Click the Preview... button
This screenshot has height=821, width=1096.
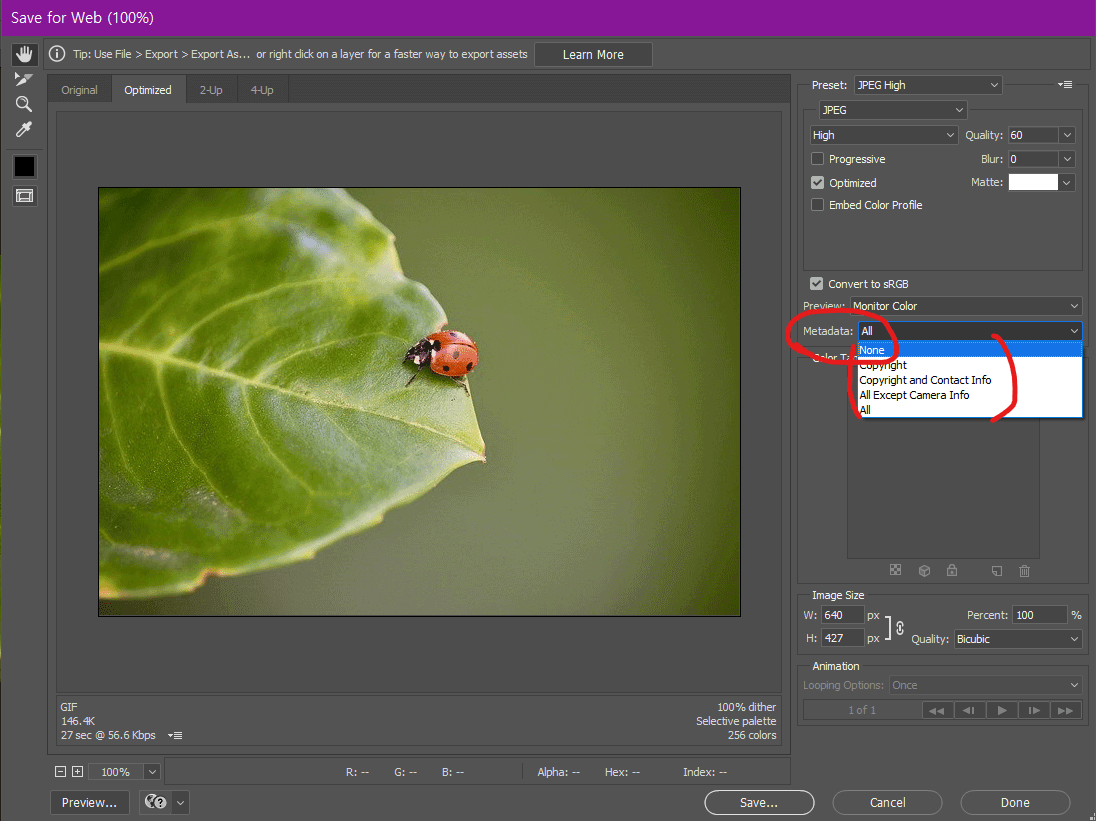point(89,802)
